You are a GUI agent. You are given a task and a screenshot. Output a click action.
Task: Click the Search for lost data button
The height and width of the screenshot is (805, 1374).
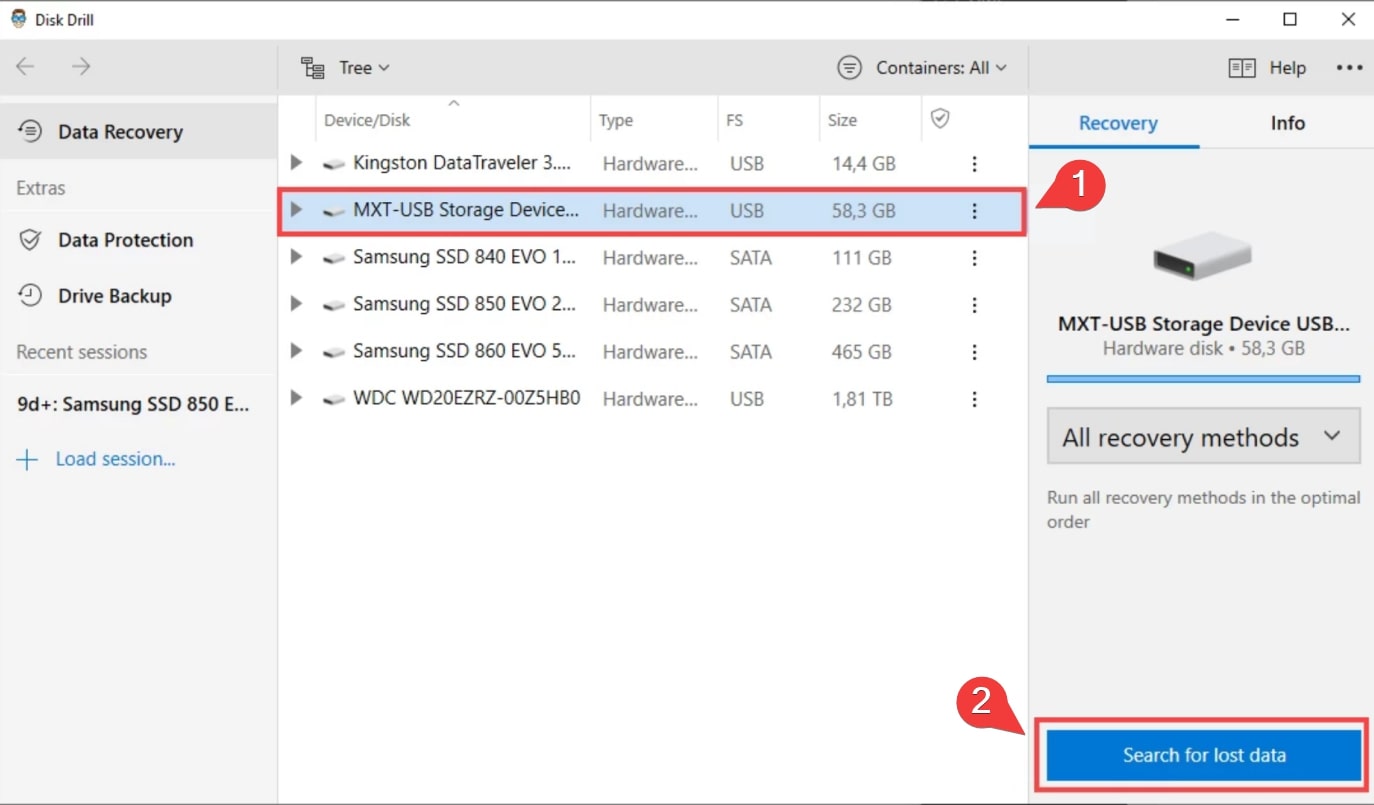click(1204, 755)
